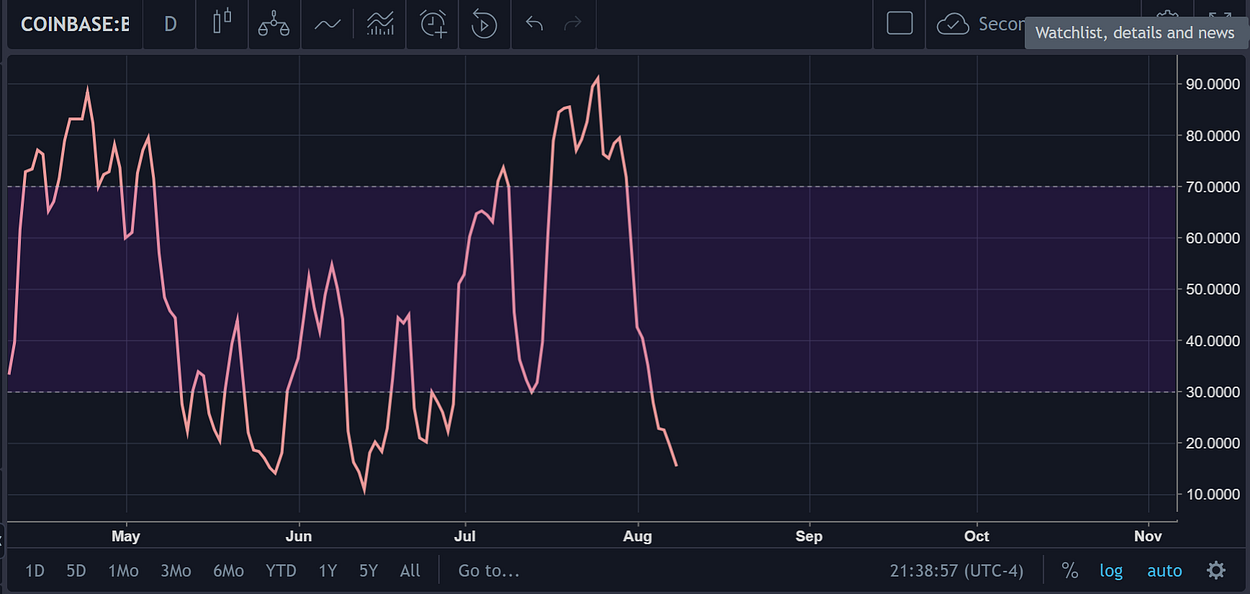Screen dimensions: 1250x594
Task: Start bar replay mode
Action: click(484, 24)
